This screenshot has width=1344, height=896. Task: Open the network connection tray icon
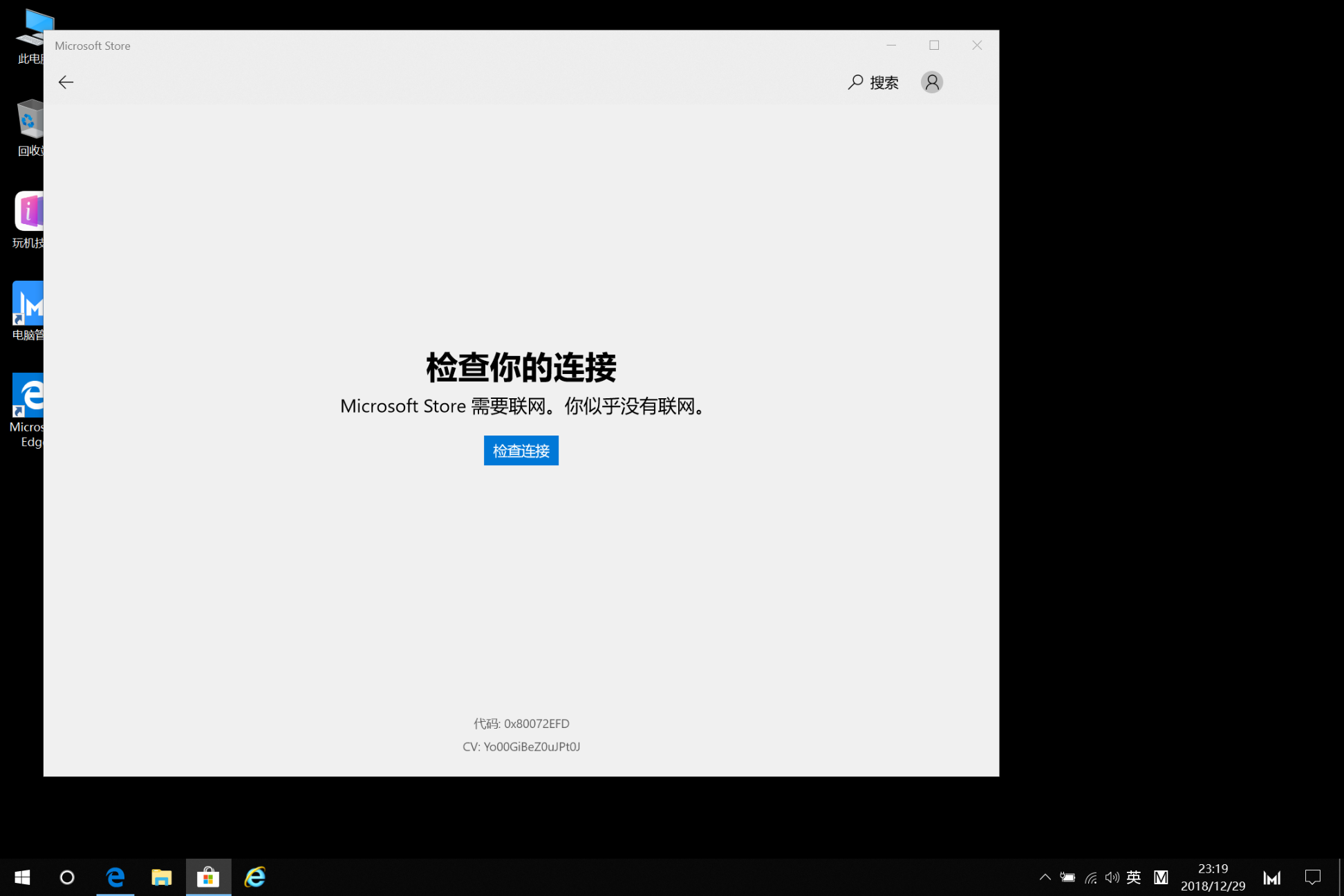coord(1091,877)
